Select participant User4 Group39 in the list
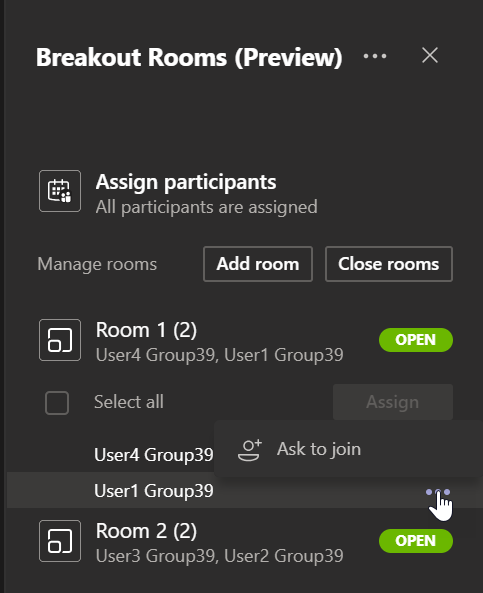 (154, 455)
